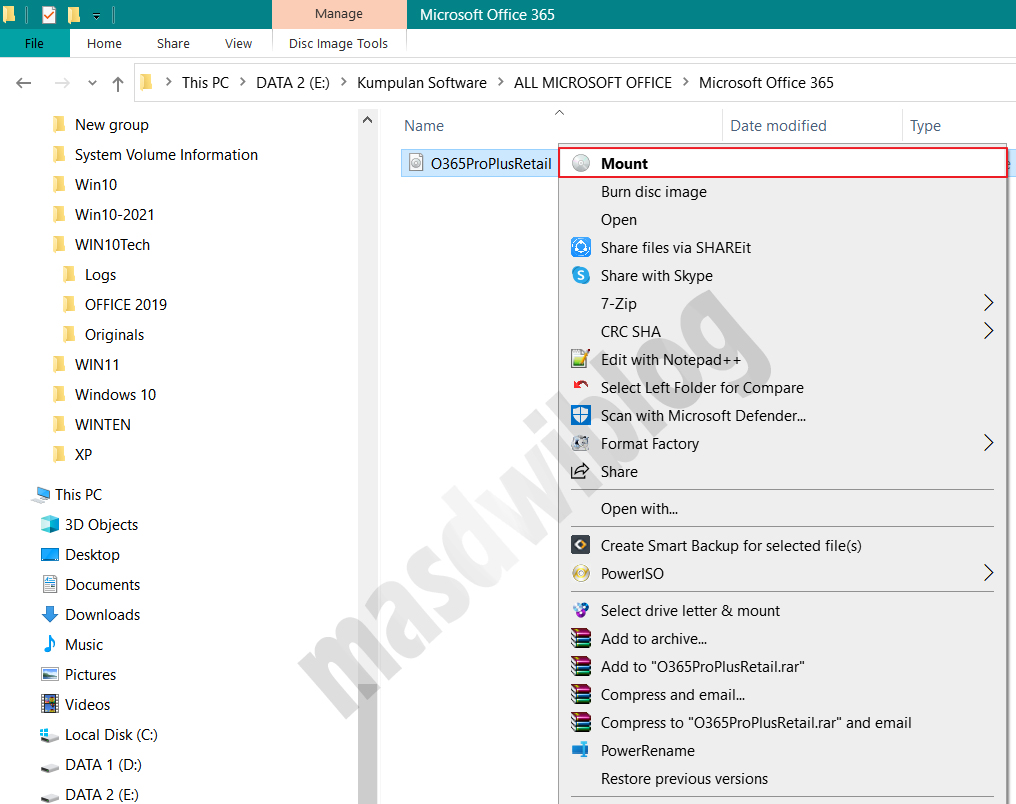The image size is (1016, 804).
Task: Click the Manage contextual tab header
Action: (x=339, y=14)
